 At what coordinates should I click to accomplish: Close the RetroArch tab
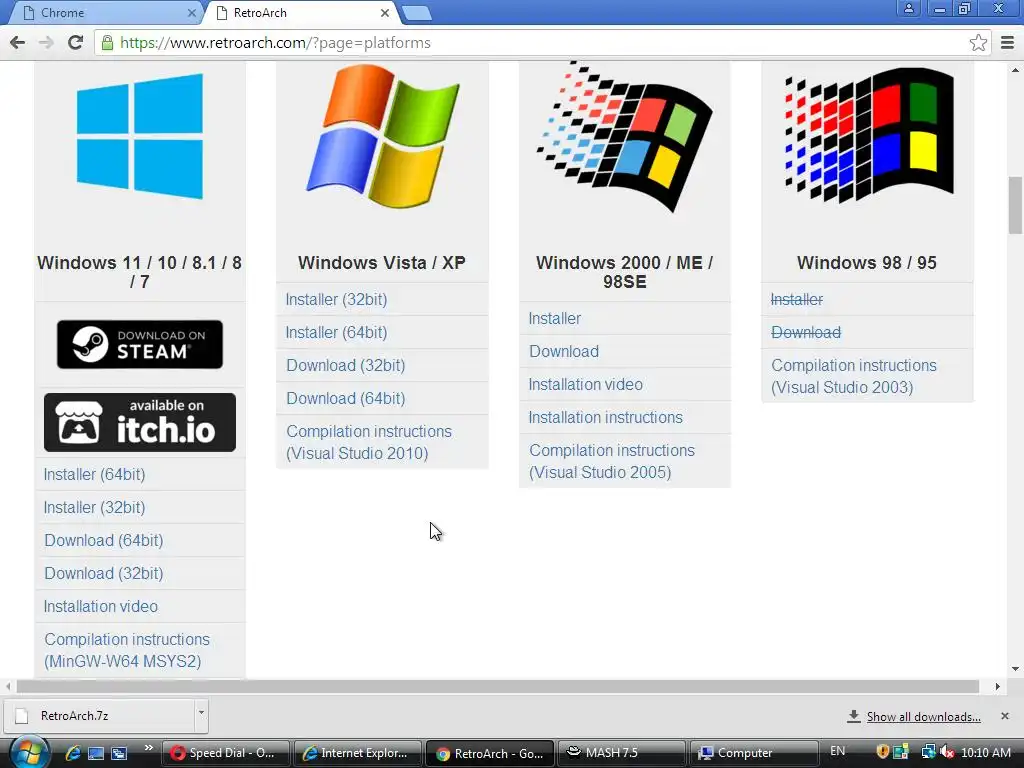(x=385, y=13)
